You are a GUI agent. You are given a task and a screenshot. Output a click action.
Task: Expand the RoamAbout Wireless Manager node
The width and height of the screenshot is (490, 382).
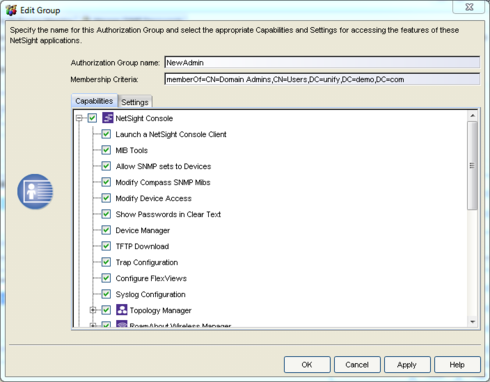tap(93, 325)
